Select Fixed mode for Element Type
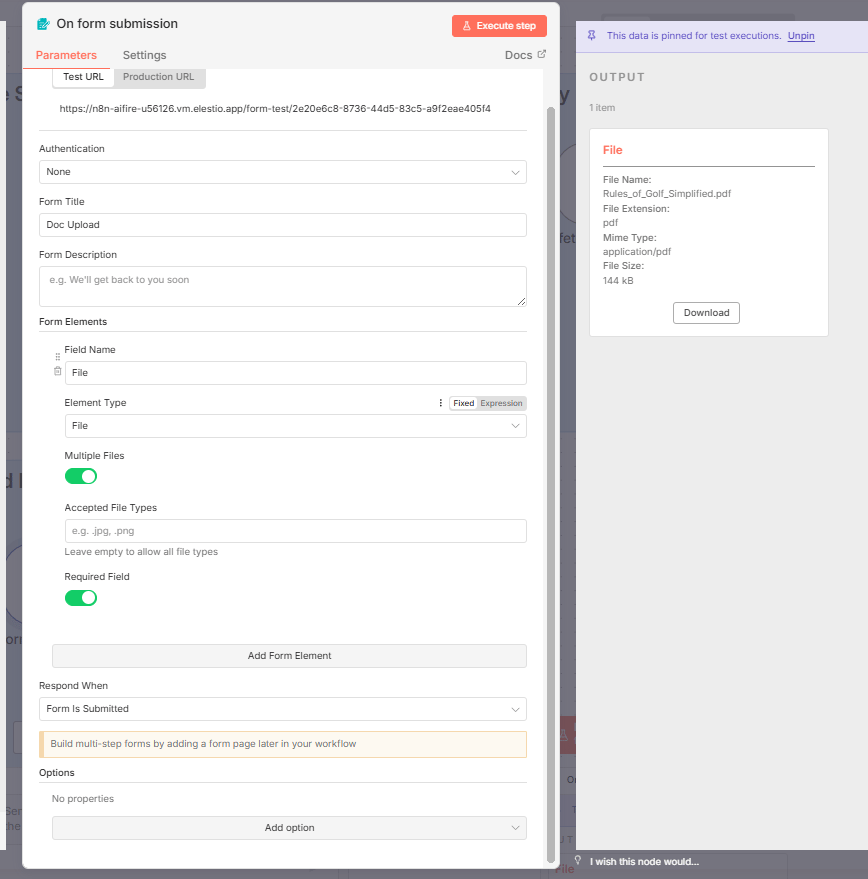Image resolution: width=868 pixels, height=879 pixels. 463,403
